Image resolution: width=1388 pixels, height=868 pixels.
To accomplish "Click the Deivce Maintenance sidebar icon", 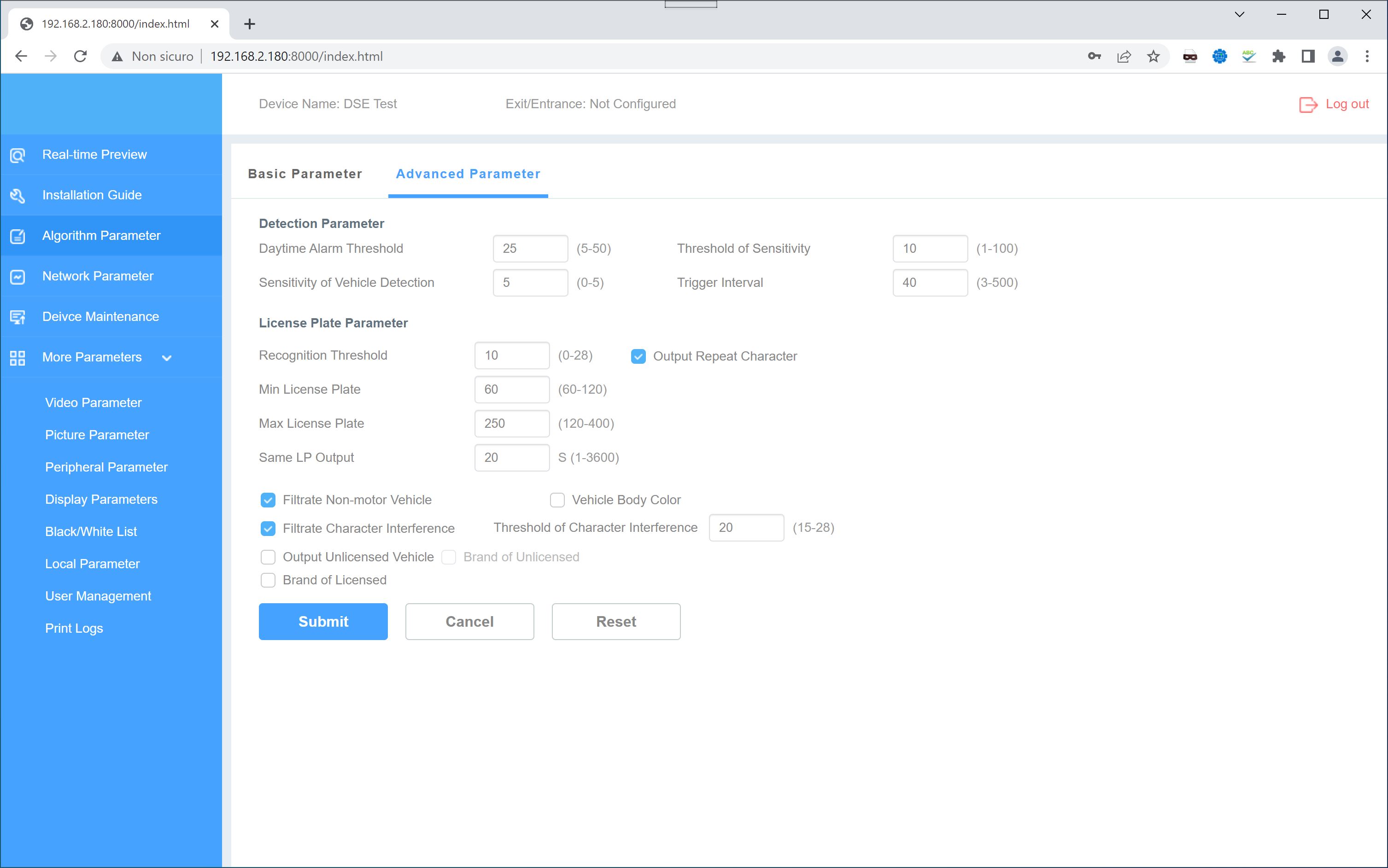I will click(18, 317).
